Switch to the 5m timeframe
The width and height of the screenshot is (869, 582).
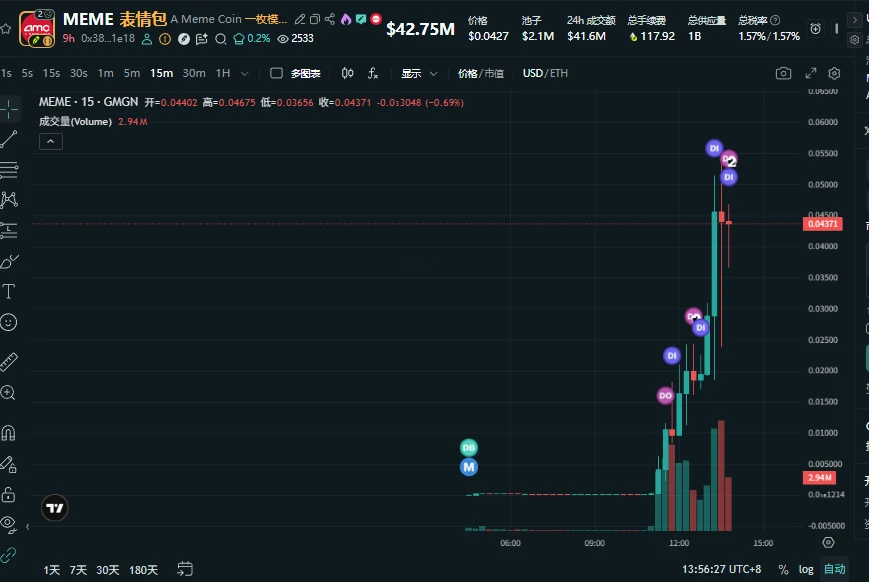pos(132,73)
